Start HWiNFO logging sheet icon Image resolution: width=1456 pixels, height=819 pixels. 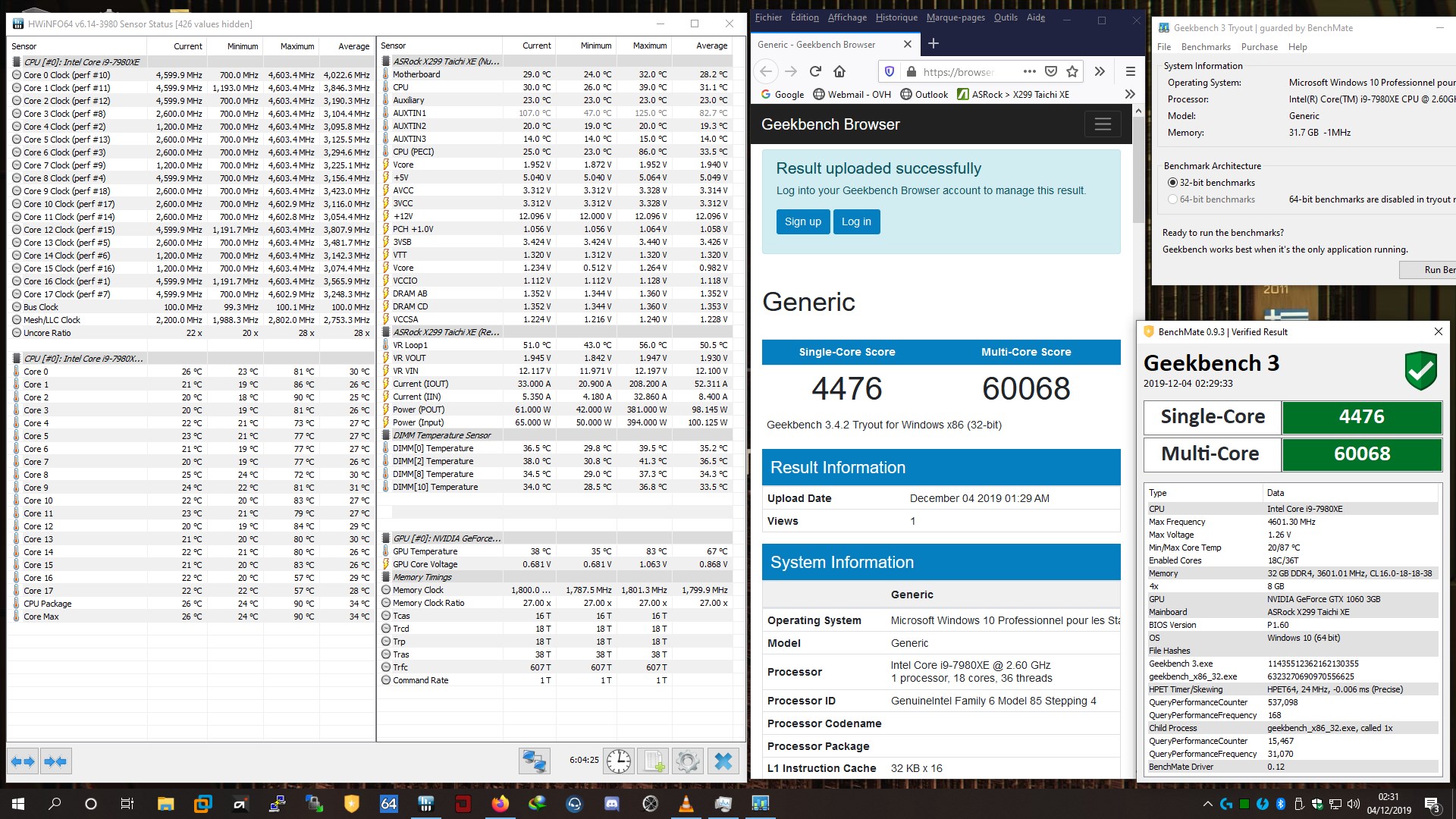[x=654, y=761]
